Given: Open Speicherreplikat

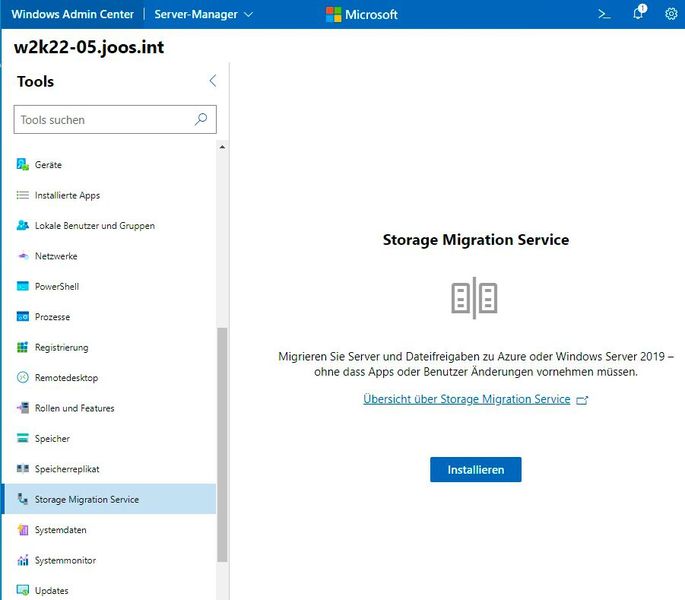Looking at the screenshot, I should click(x=109, y=468).
